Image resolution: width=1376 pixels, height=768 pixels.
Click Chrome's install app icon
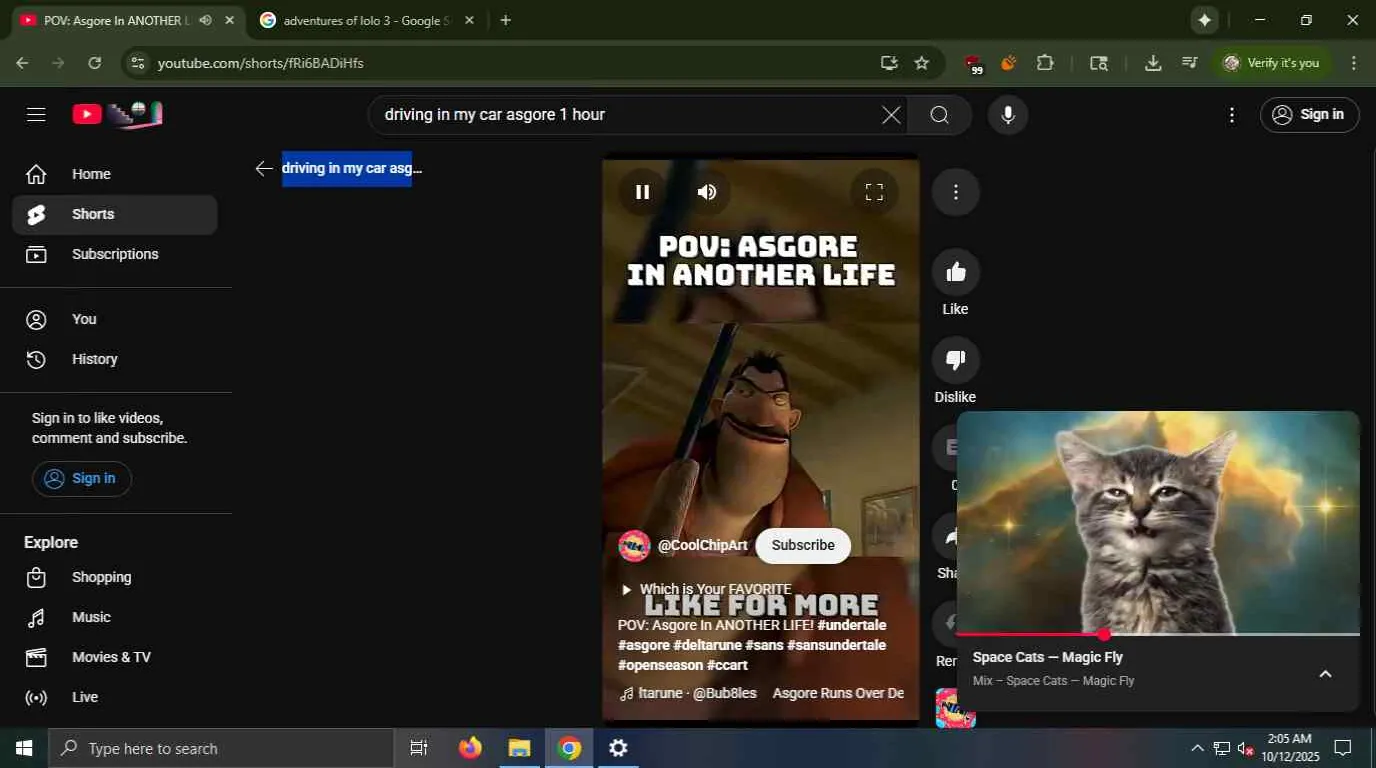pyautogui.click(x=889, y=63)
